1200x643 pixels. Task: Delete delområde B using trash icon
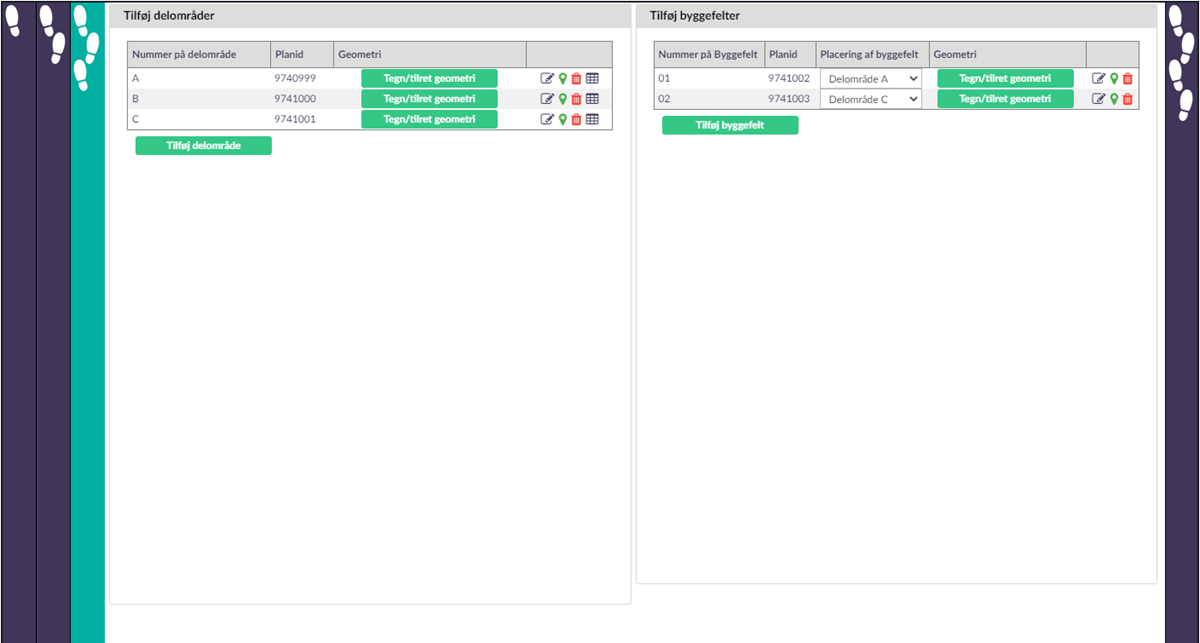[x=576, y=99]
